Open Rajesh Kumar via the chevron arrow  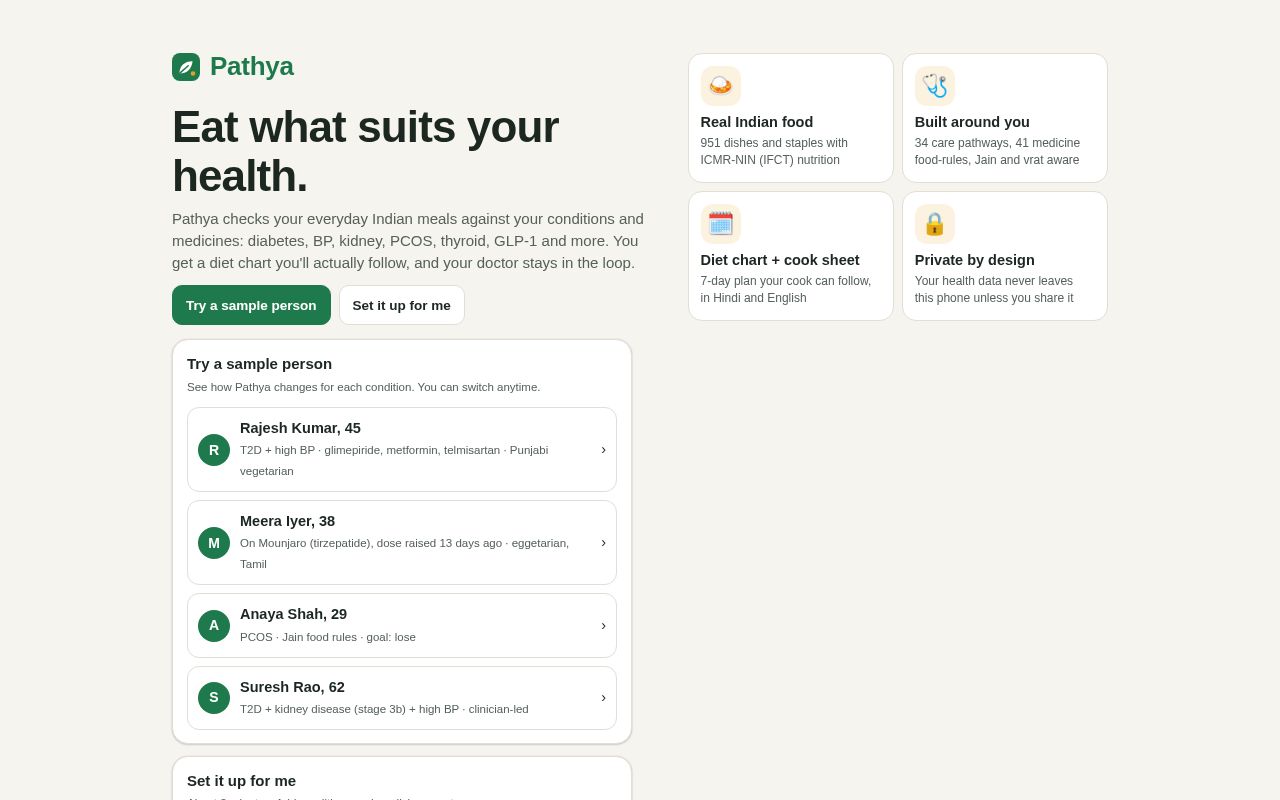click(603, 450)
